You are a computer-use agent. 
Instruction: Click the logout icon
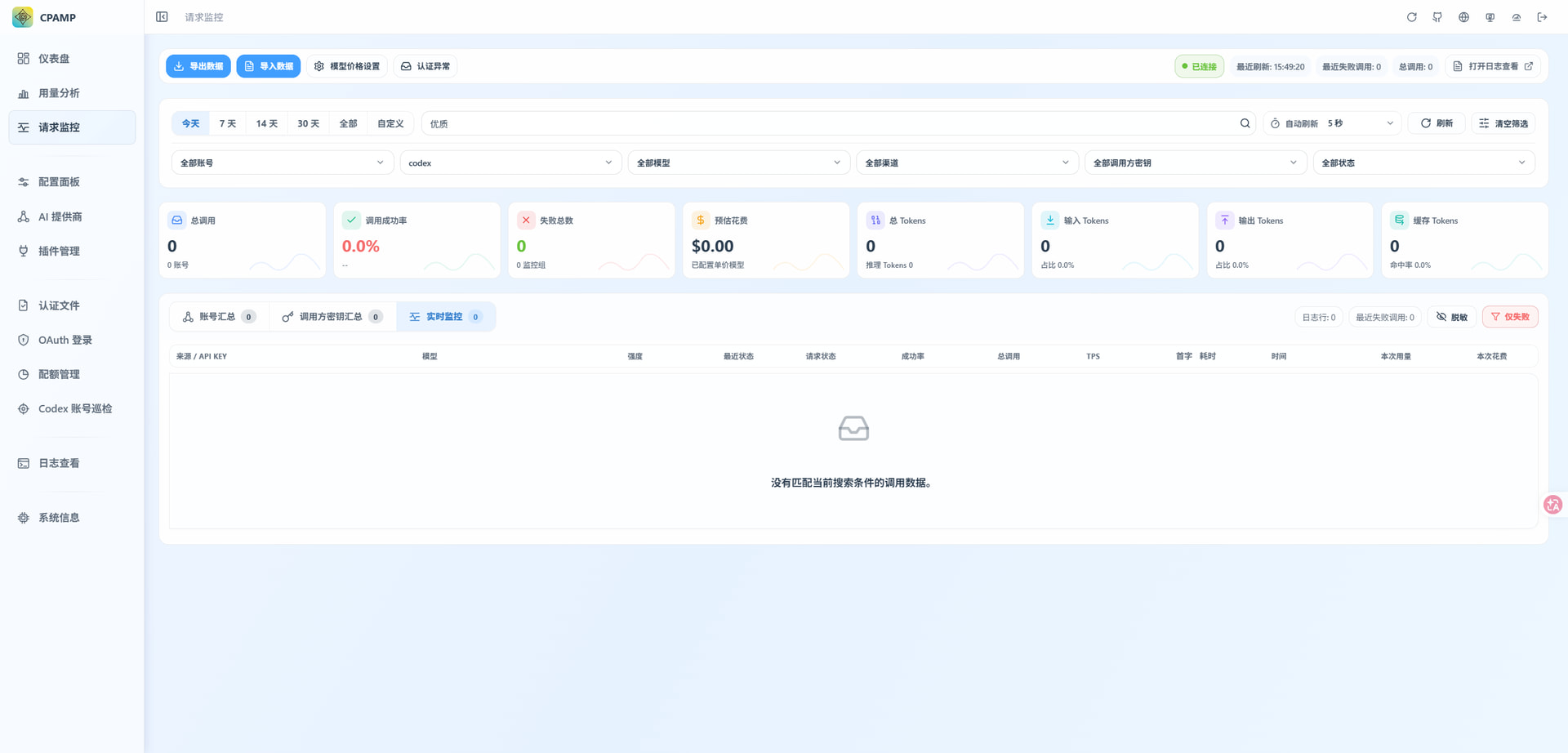click(1542, 17)
